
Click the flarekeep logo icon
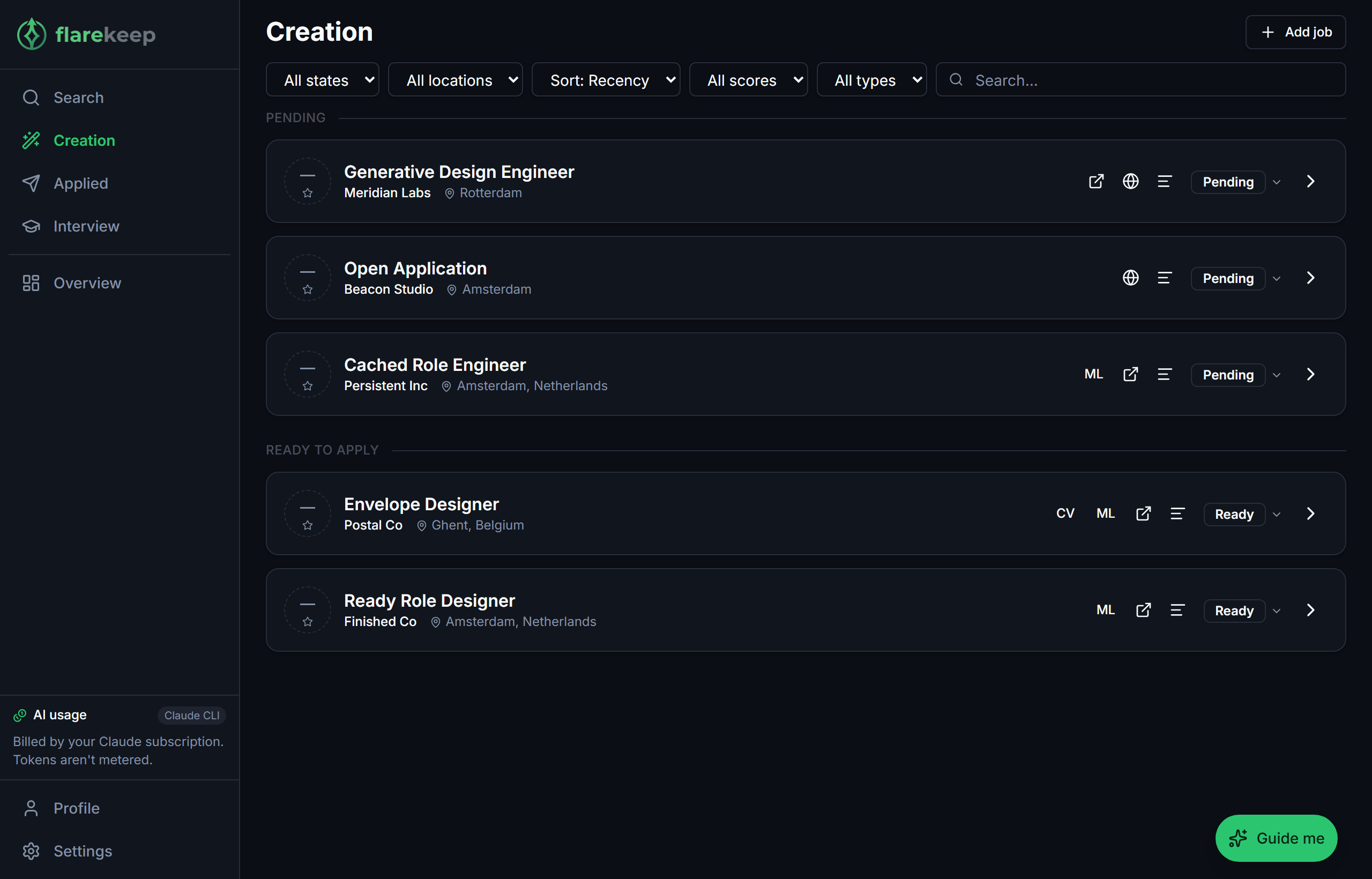[x=32, y=34]
